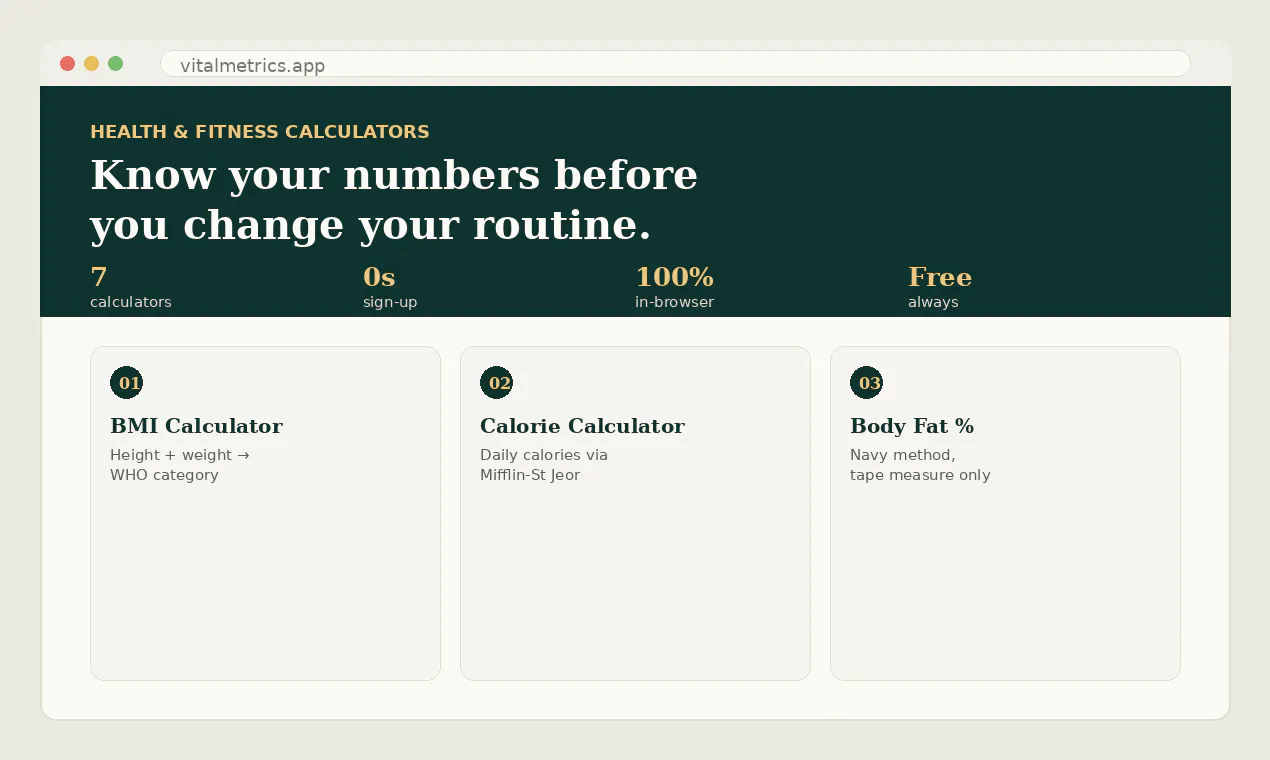Click the vitalmetrics.app address bar

click(x=675, y=64)
